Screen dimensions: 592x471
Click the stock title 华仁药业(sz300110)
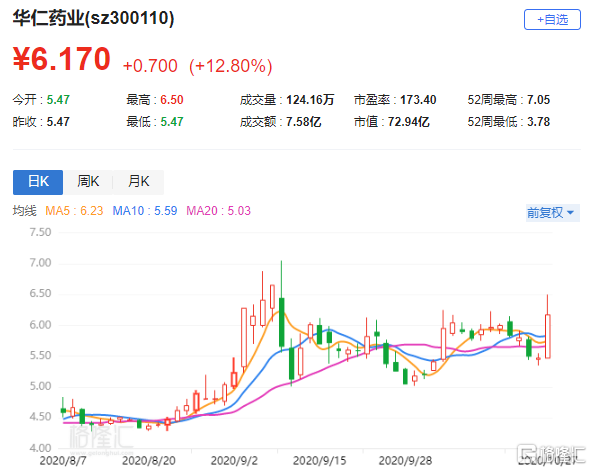click(93, 18)
